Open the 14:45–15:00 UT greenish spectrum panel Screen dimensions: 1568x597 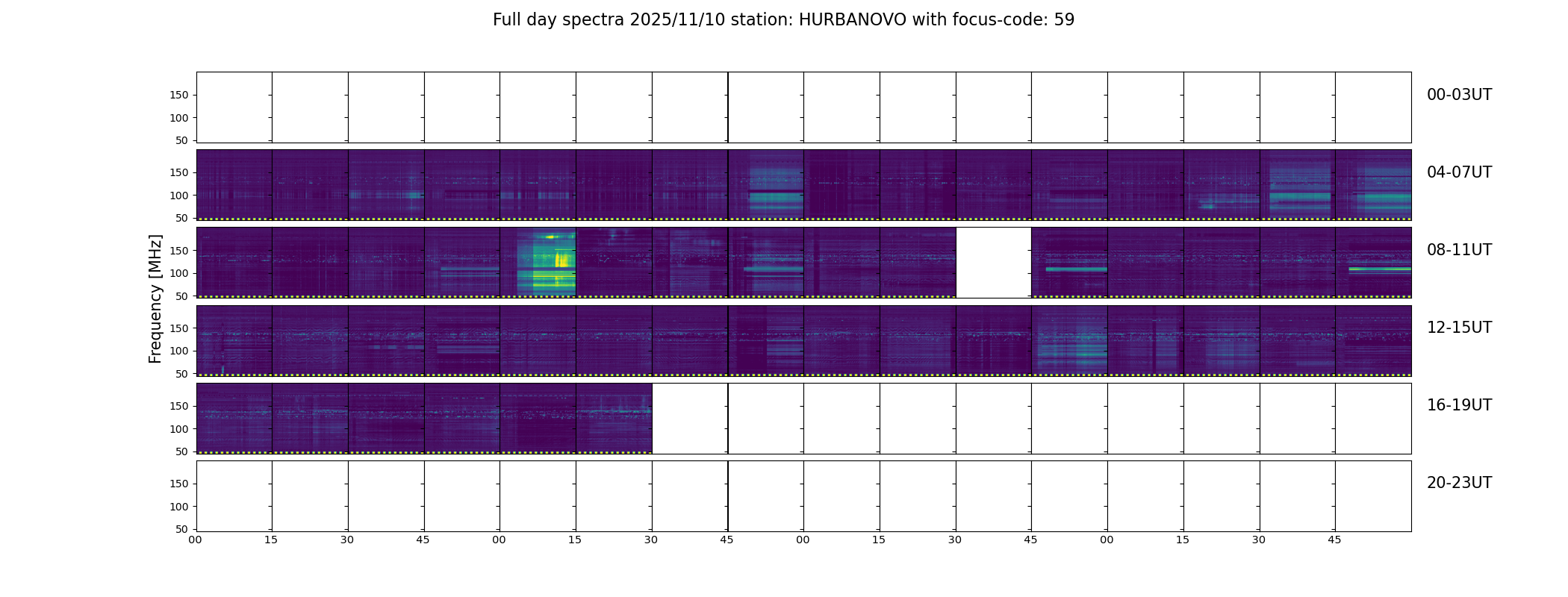tap(1069, 340)
